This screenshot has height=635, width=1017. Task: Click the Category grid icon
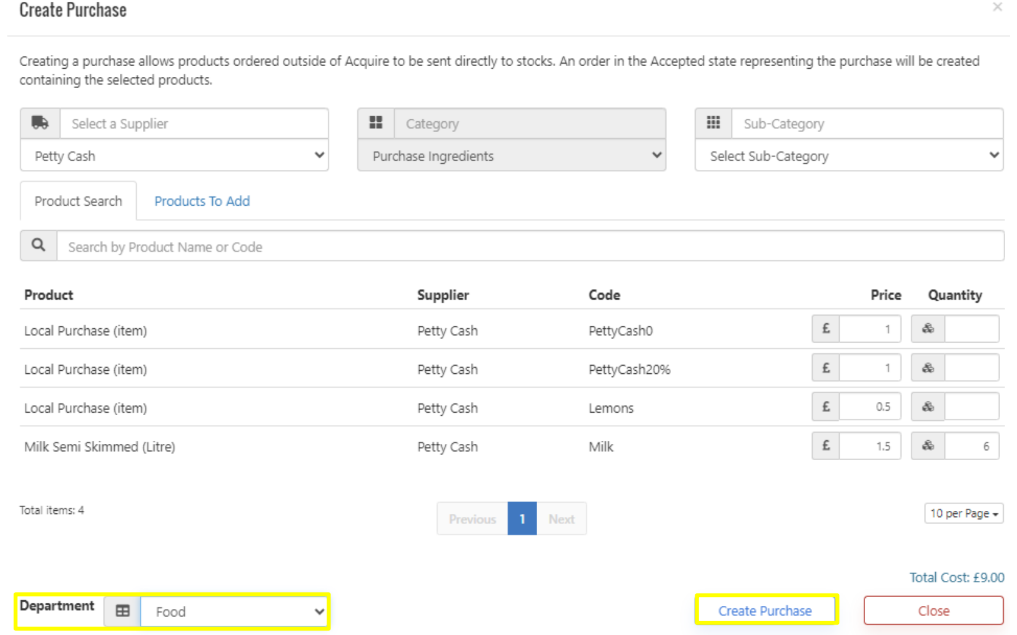(376, 123)
